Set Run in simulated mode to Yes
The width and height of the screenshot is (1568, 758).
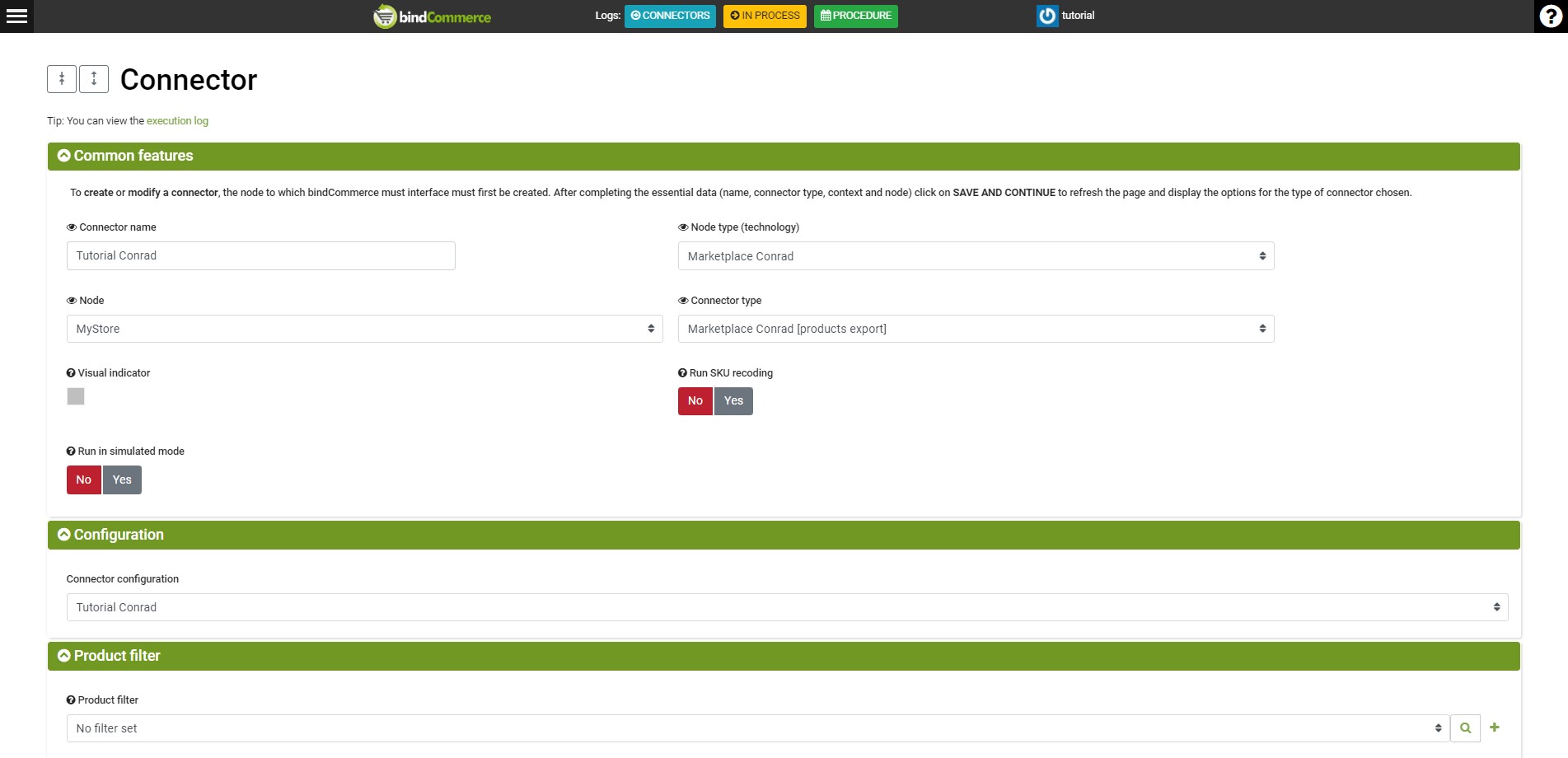[122, 480]
